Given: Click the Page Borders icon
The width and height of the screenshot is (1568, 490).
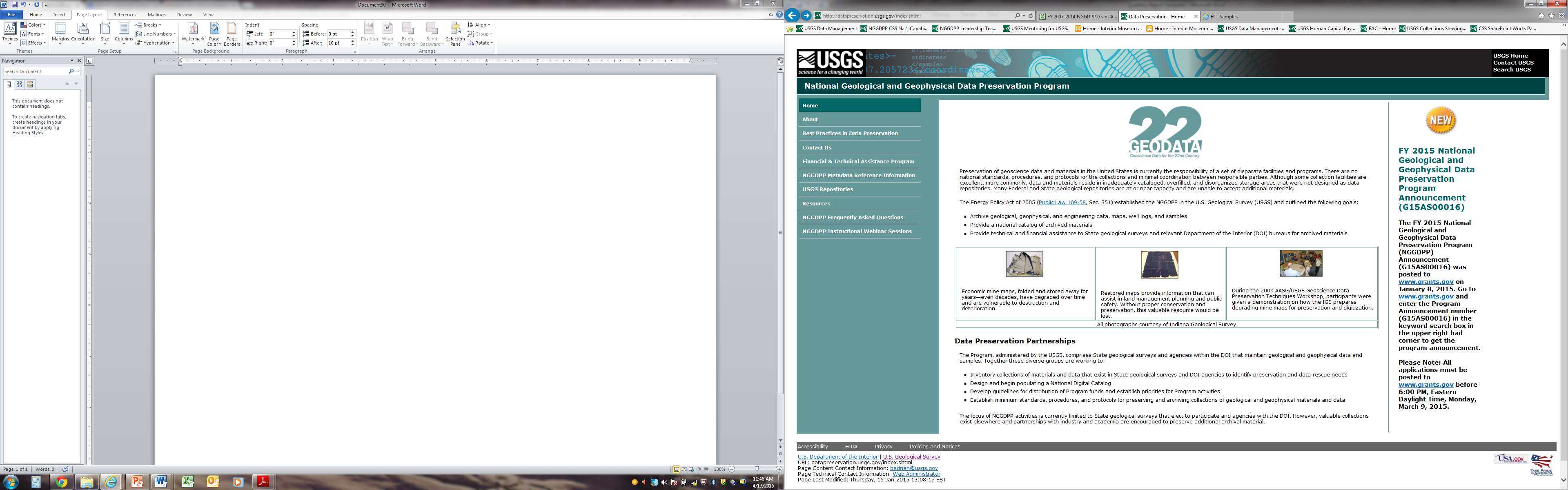Looking at the screenshot, I should tap(231, 33).
